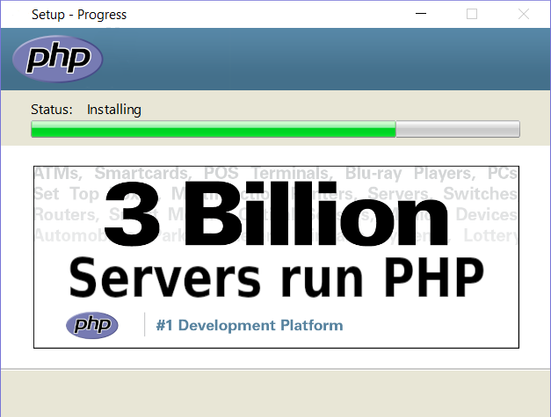
Task: Click the 'Status:' label
Action: point(52,109)
